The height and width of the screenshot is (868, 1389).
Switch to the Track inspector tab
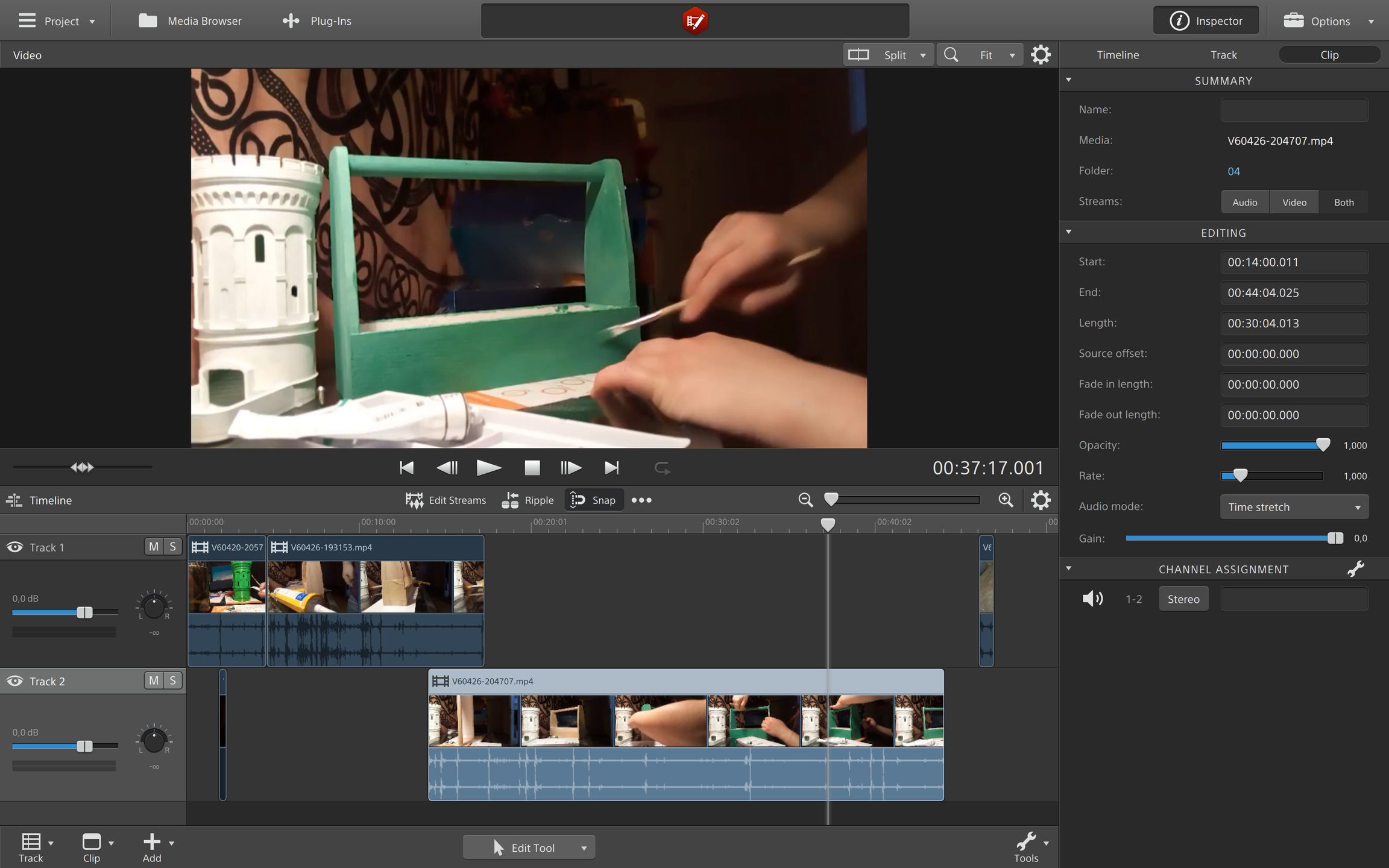[1223, 55]
